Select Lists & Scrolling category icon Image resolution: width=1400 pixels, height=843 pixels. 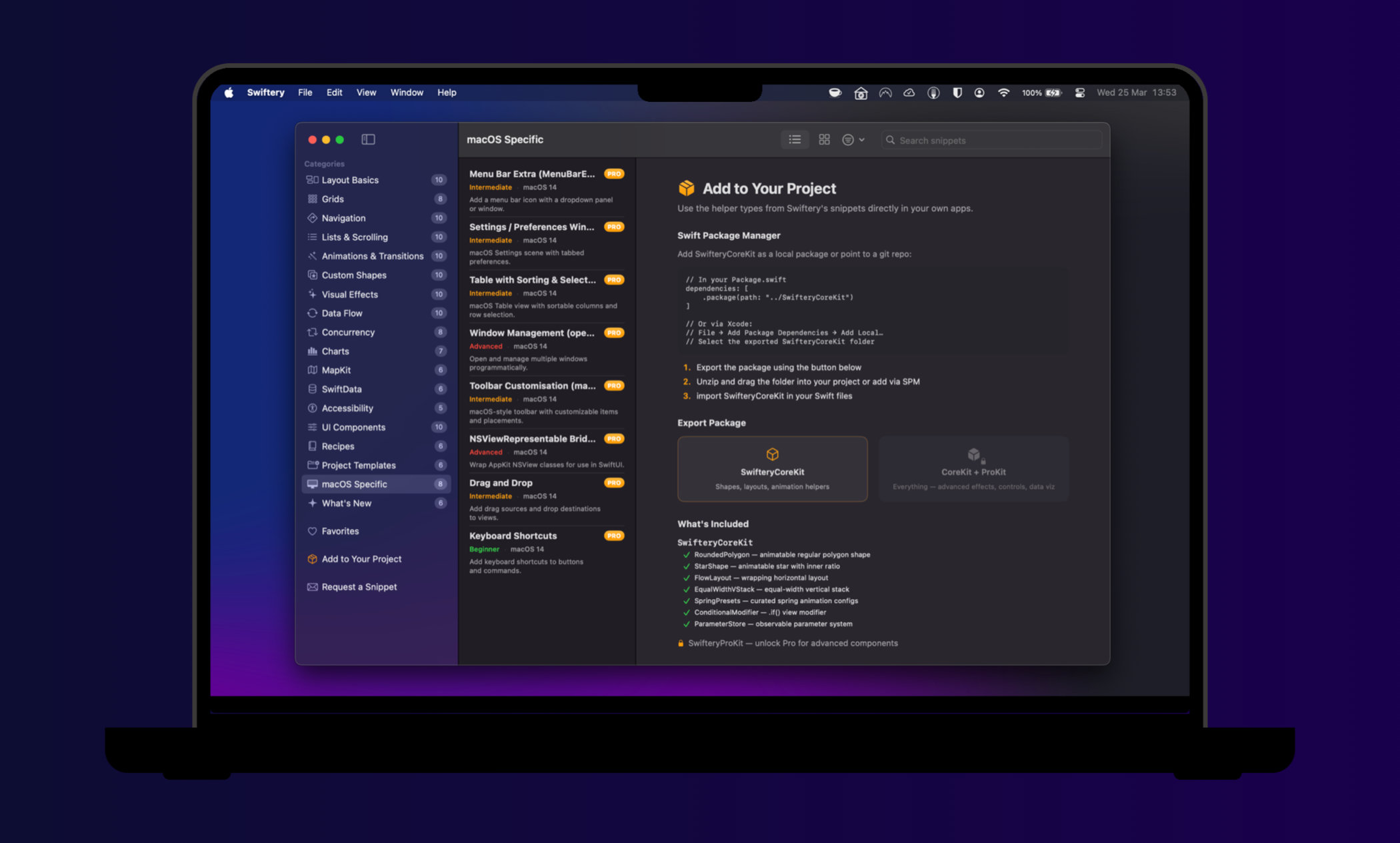coord(312,237)
